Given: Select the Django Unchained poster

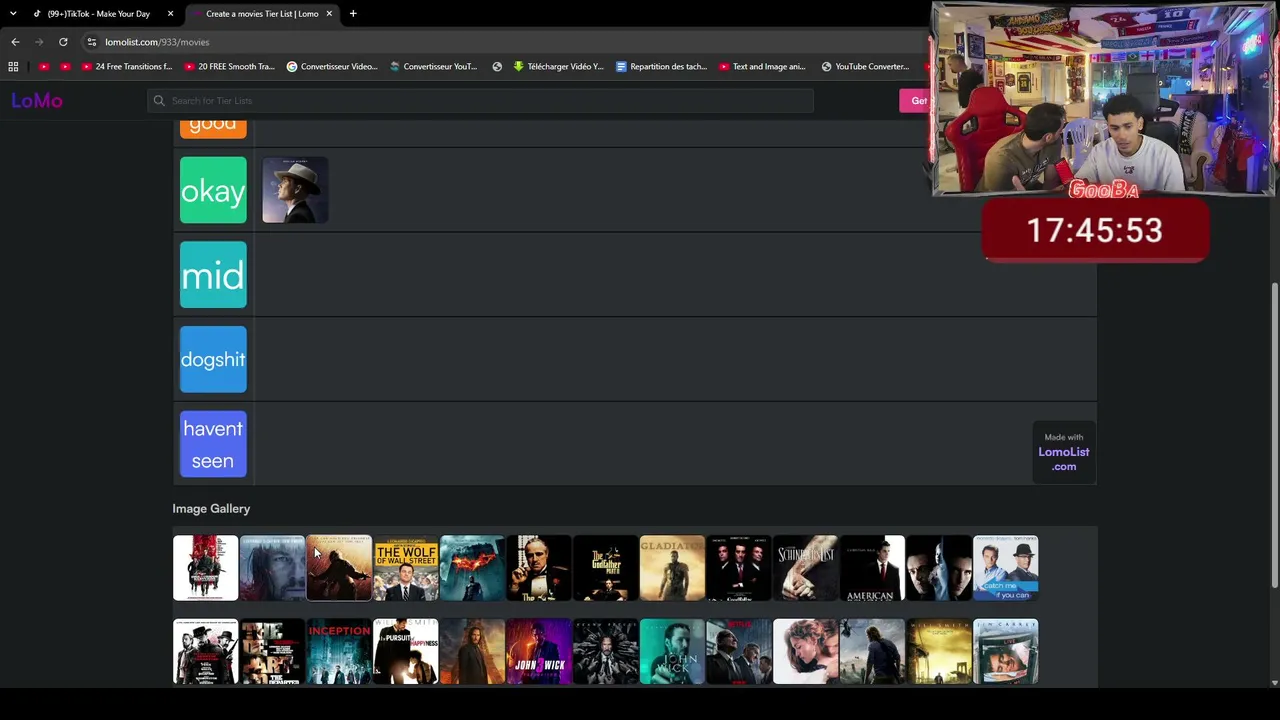Looking at the screenshot, I should (205, 652).
